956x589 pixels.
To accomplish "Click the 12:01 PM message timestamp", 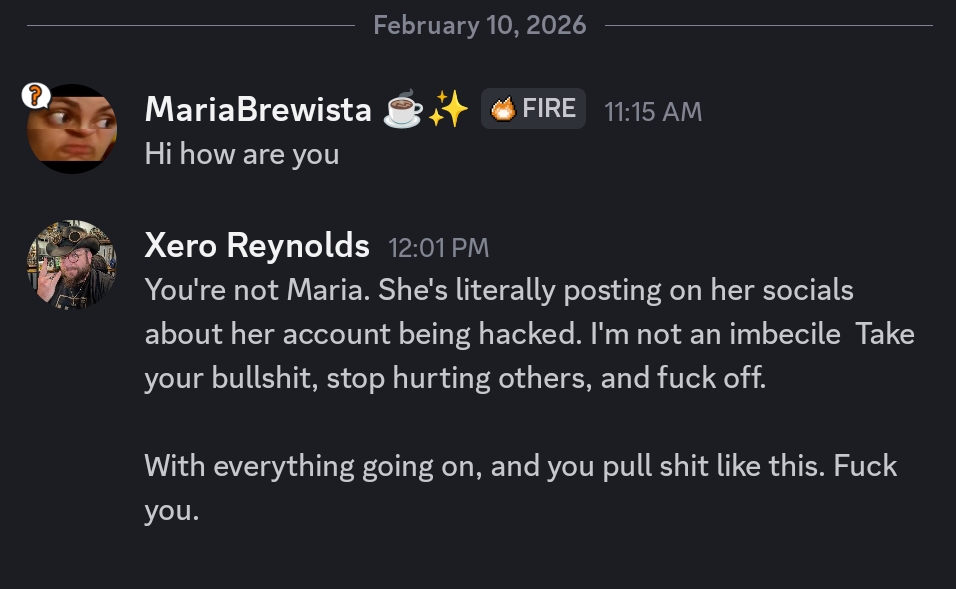I will (438, 246).
